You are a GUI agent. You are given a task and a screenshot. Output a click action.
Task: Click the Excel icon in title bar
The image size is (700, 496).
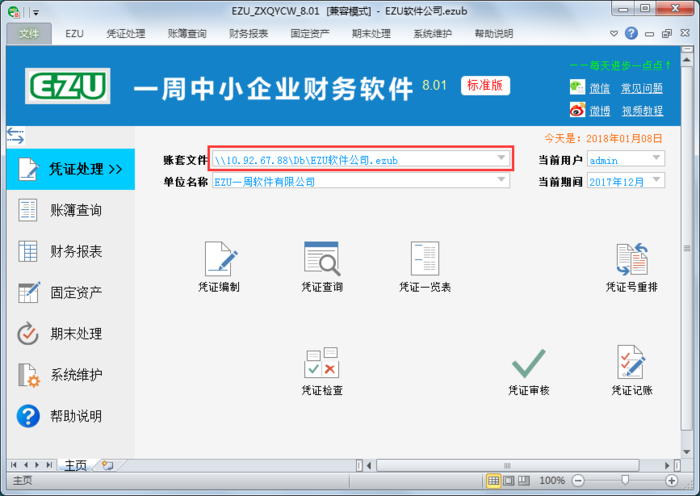tap(14, 13)
